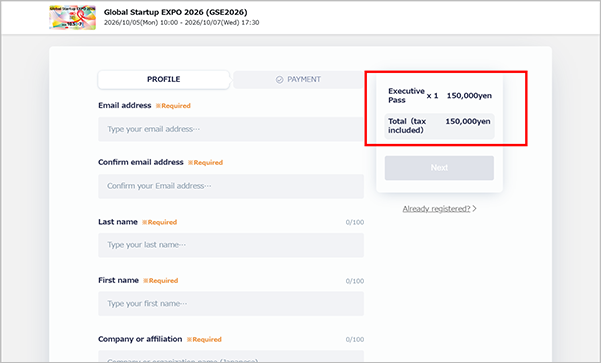Select the PROFILE step tab
Screen dimensions: 601x363
tap(164, 79)
